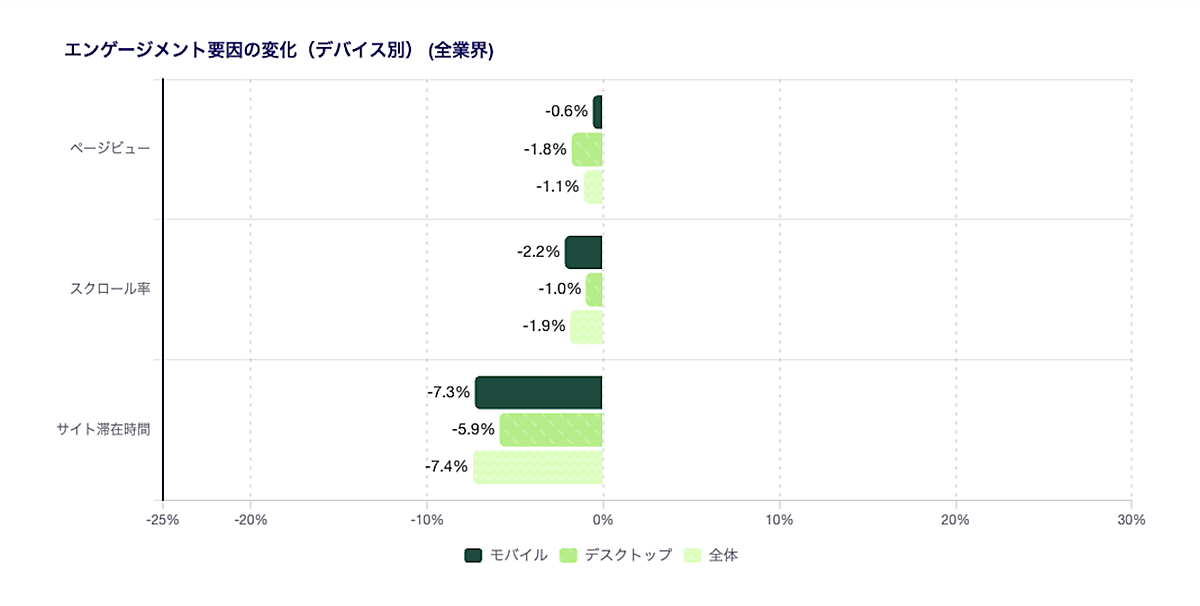The height and width of the screenshot is (606, 1200).
Task: Click the サイト滞在時間 desktop bar (-5.9%)
Action: coord(551,430)
